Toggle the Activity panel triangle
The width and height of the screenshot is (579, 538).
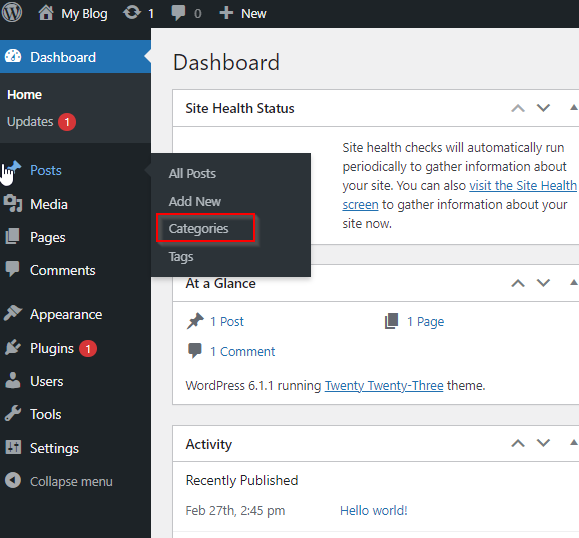click(573, 442)
